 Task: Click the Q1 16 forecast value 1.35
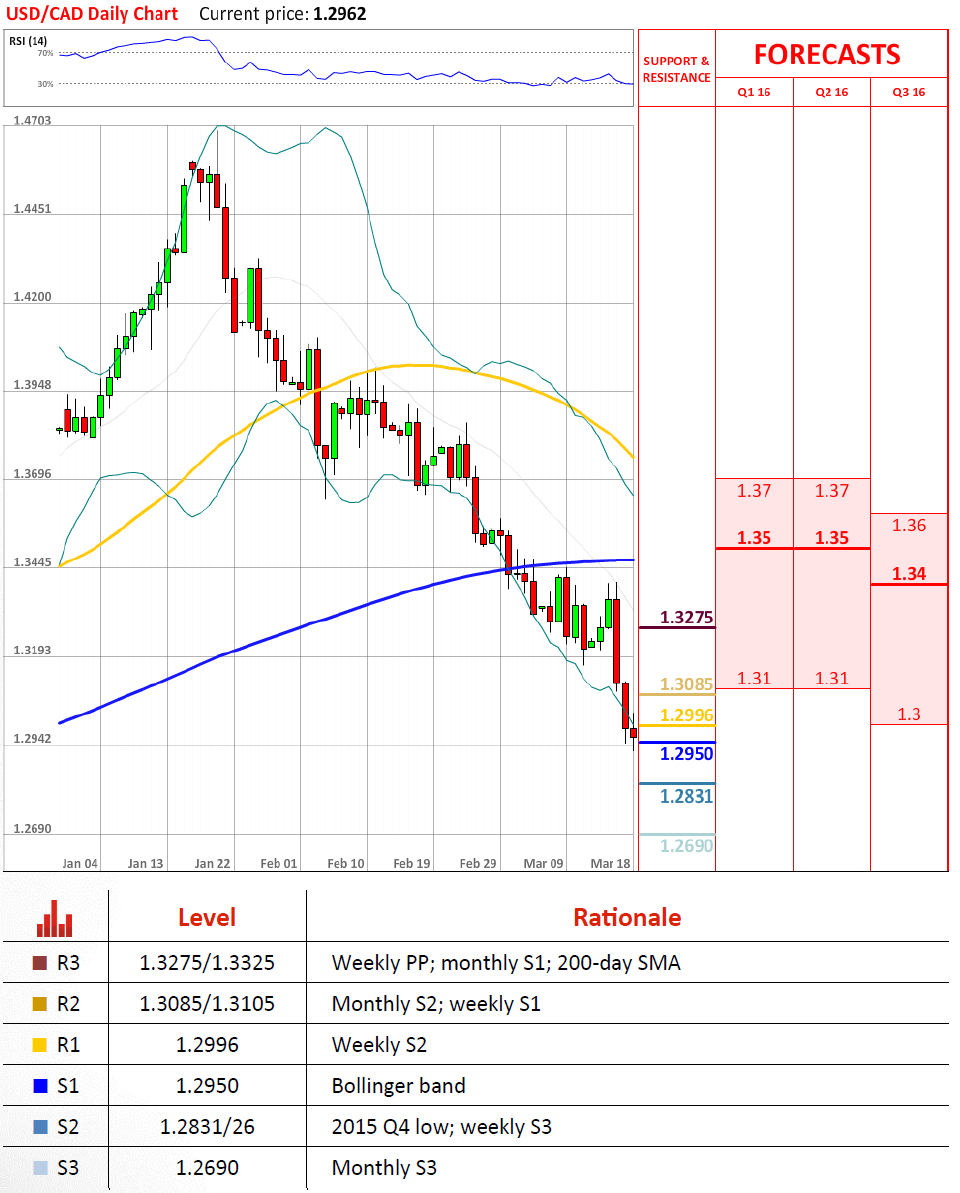tap(754, 538)
